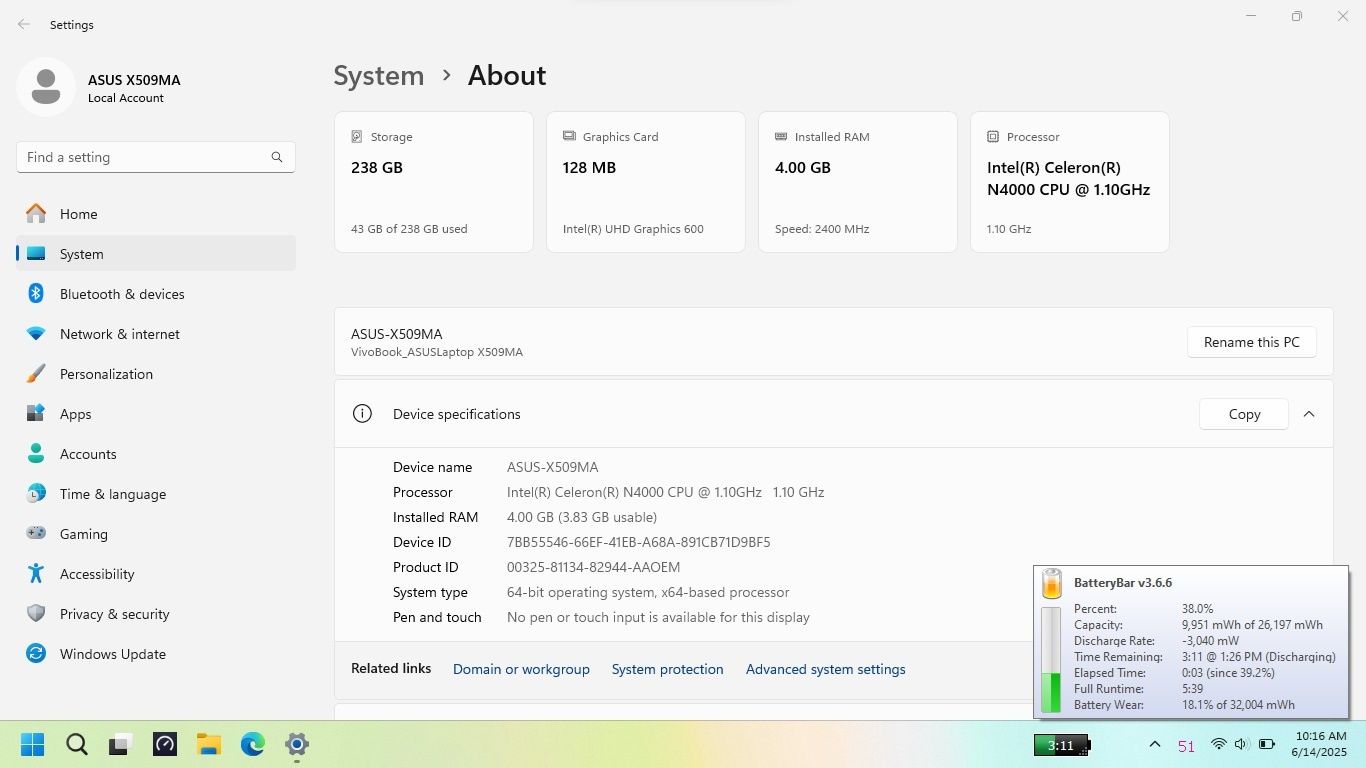Image resolution: width=1366 pixels, height=768 pixels.
Task: Open taskbar Search
Action: coord(77,745)
